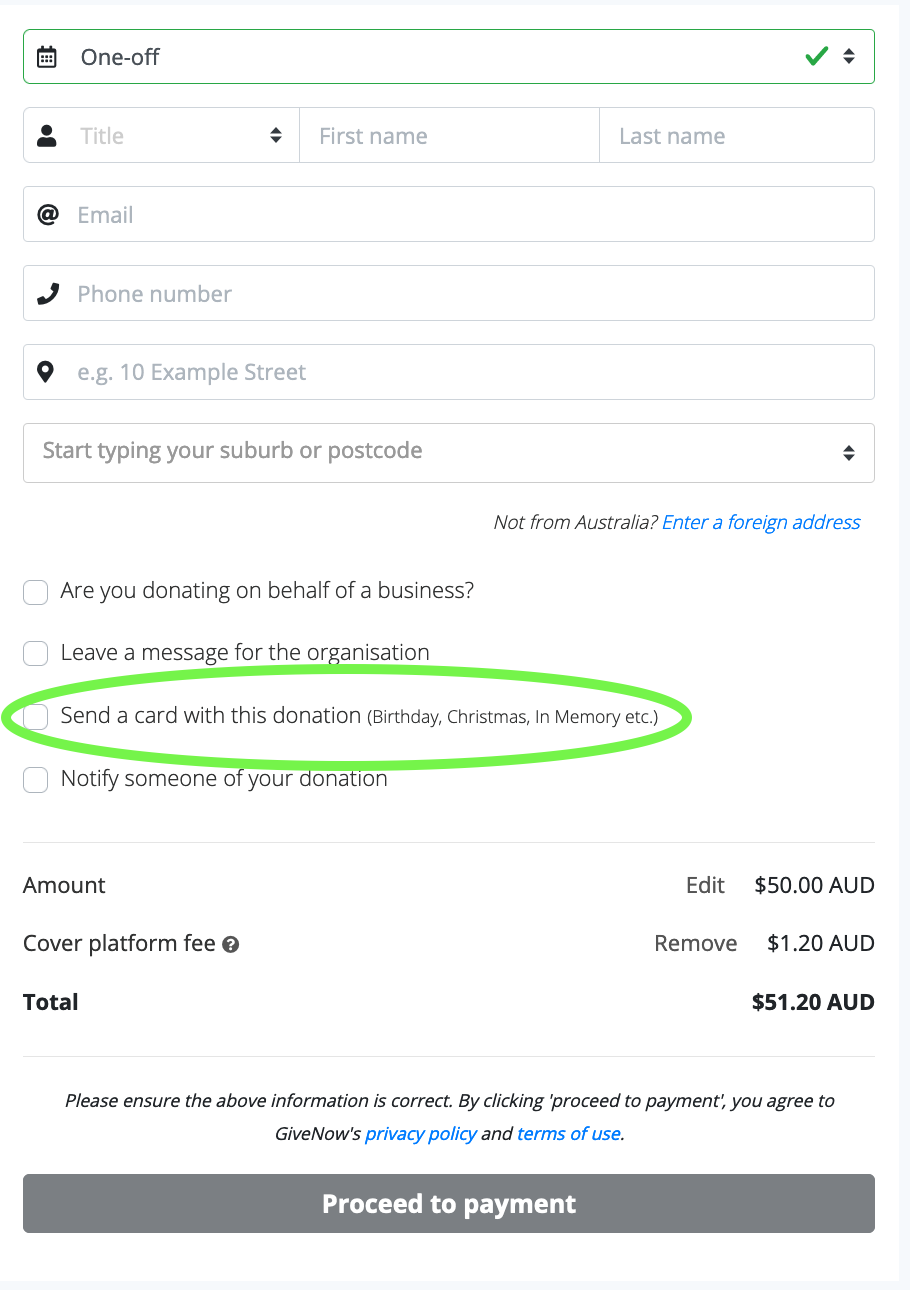Click into the First name field

coord(449,136)
